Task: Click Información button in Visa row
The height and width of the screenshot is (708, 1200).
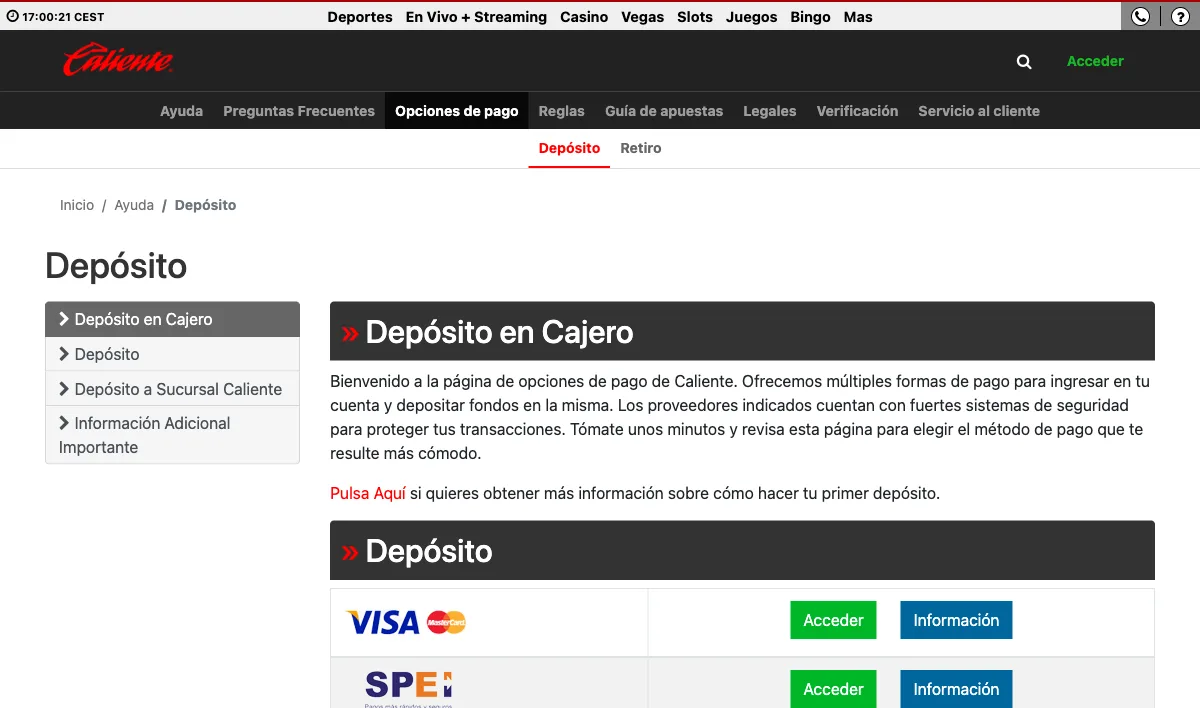Action: tap(956, 620)
